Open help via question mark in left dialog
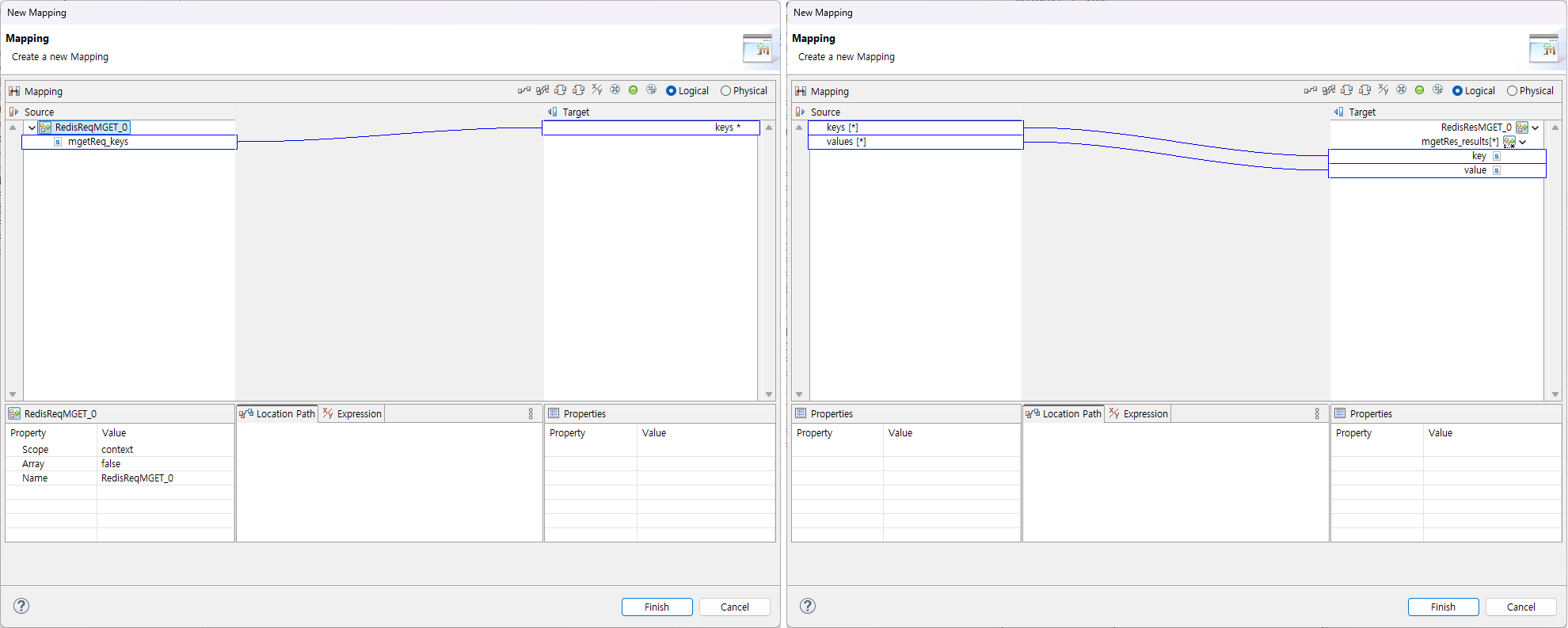The width and height of the screenshot is (1568, 628). (21, 606)
